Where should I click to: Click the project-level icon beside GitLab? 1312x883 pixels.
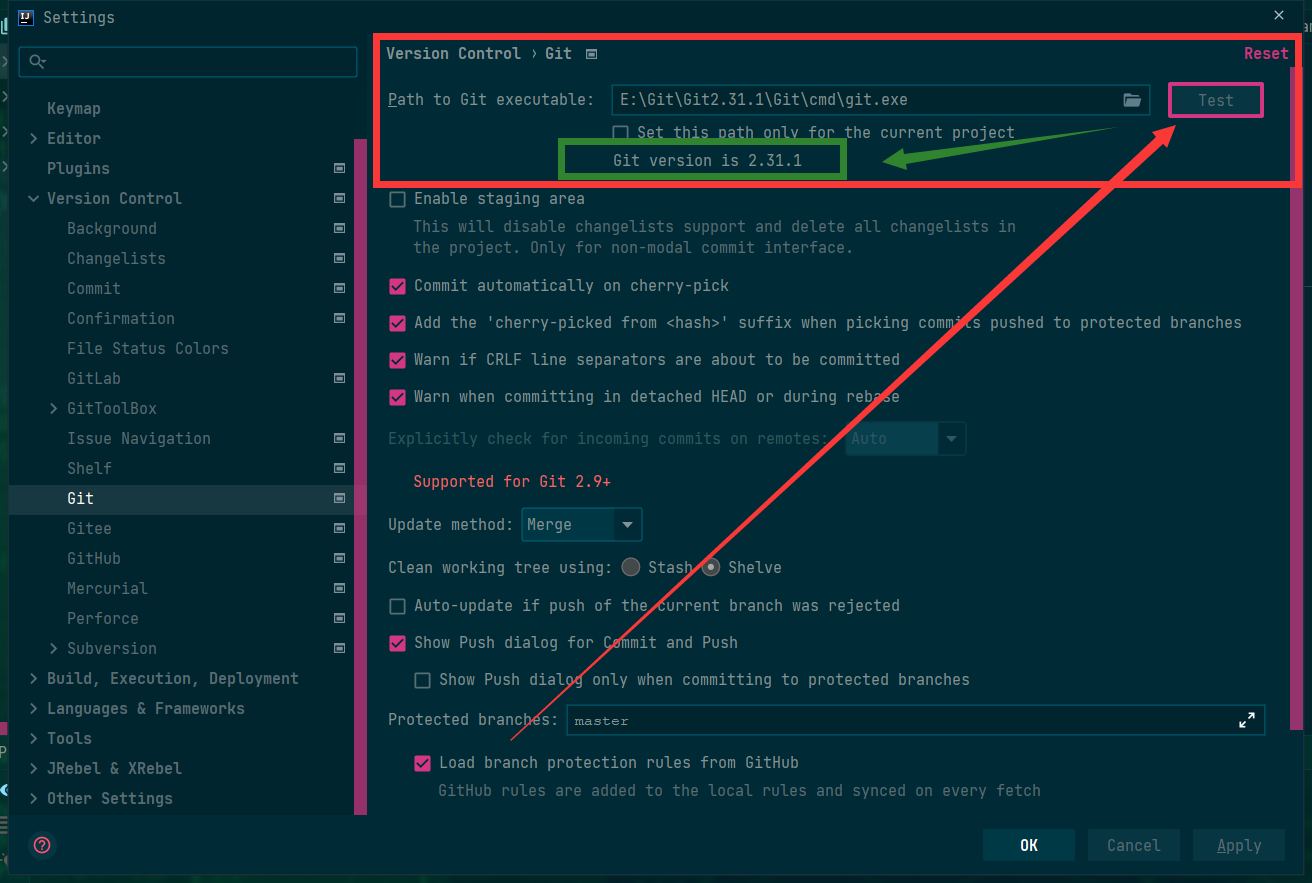point(340,378)
